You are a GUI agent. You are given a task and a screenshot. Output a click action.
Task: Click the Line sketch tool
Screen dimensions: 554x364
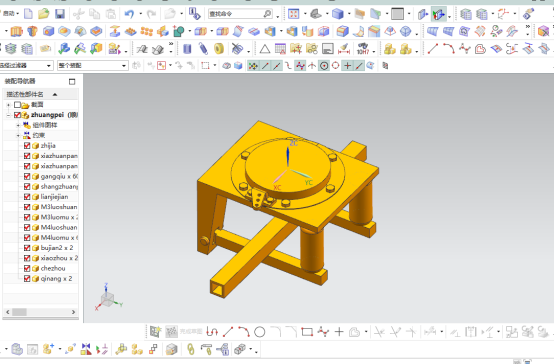[228, 332]
